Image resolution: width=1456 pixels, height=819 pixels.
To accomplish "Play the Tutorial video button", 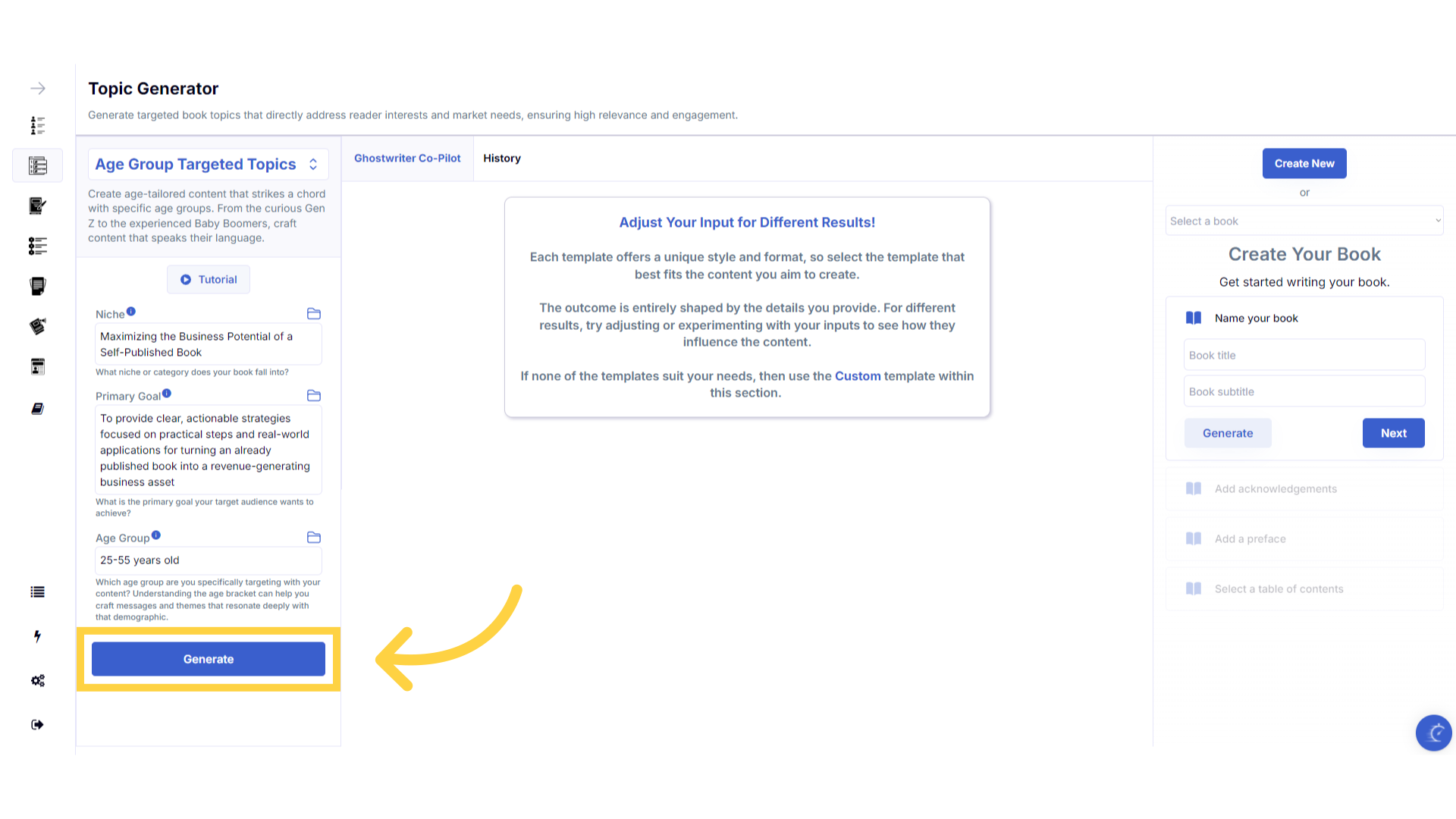I will click(x=209, y=280).
